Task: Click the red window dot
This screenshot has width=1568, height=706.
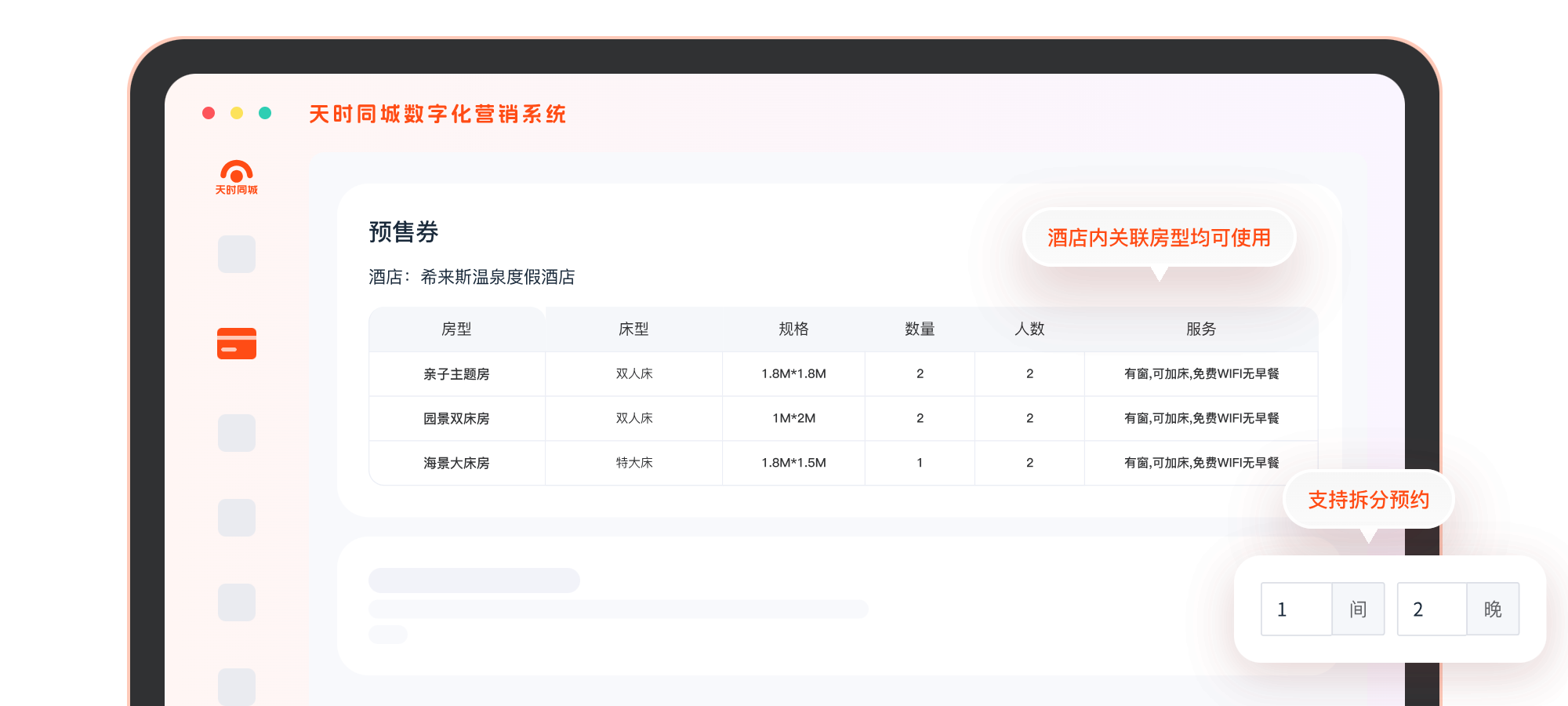Action: [x=209, y=113]
